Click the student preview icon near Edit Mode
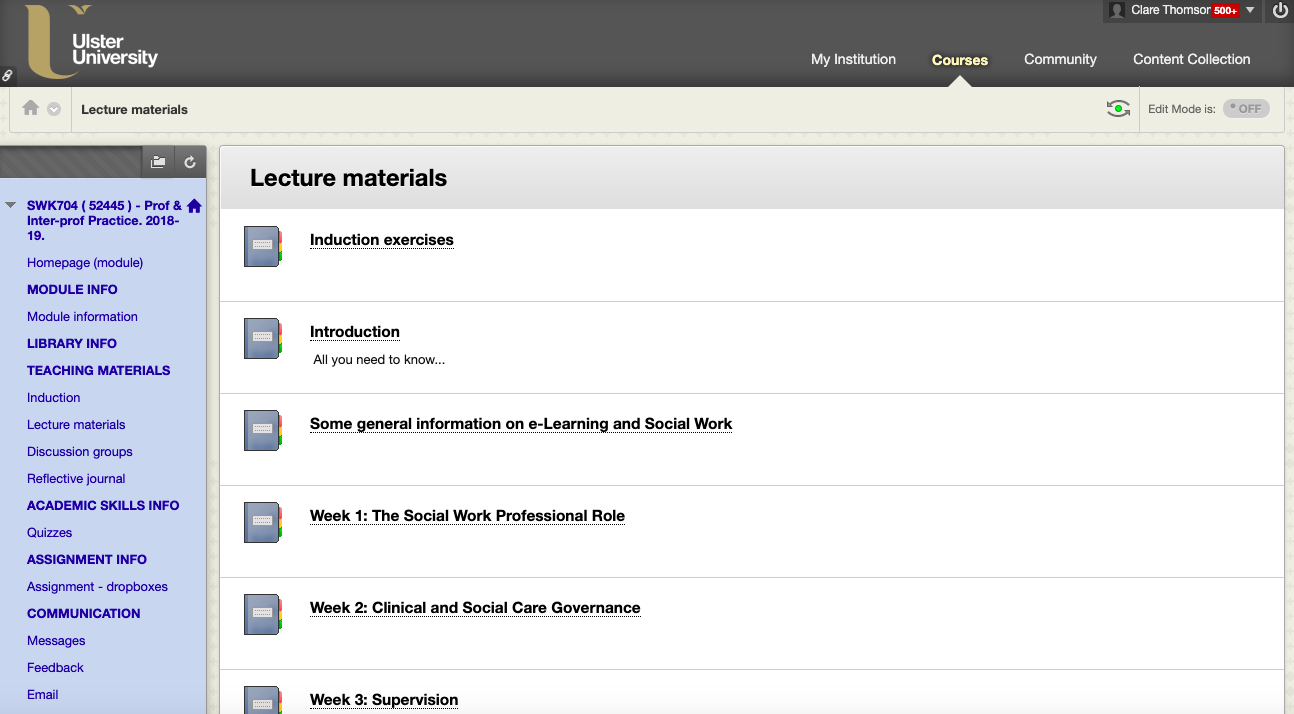 pos(1118,108)
